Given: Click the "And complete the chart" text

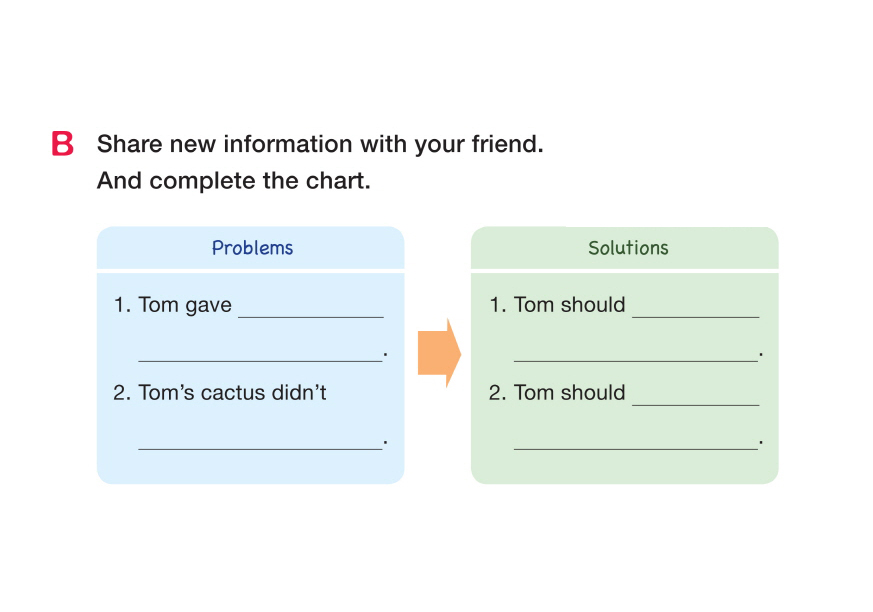Looking at the screenshot, I should point(234,182).
